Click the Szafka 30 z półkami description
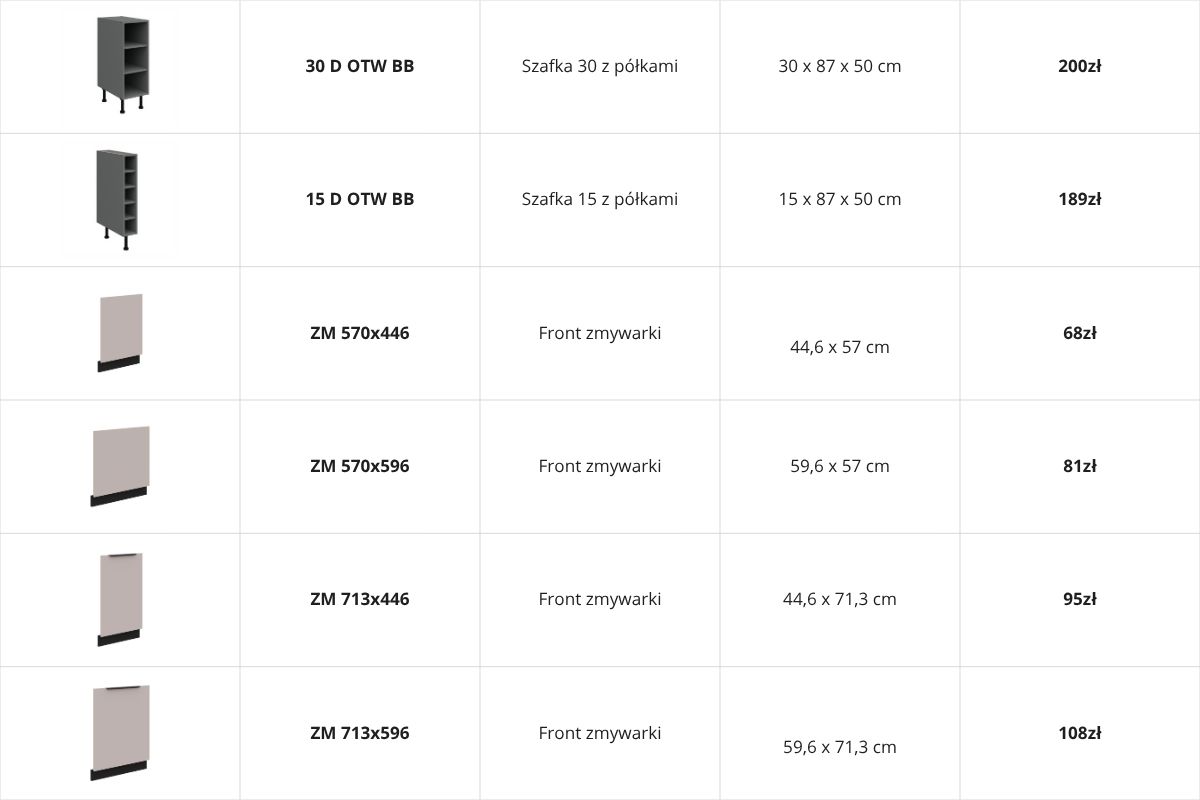This screenshot has height=800, width=1200. pyautogui.click(x=600, y=66)
